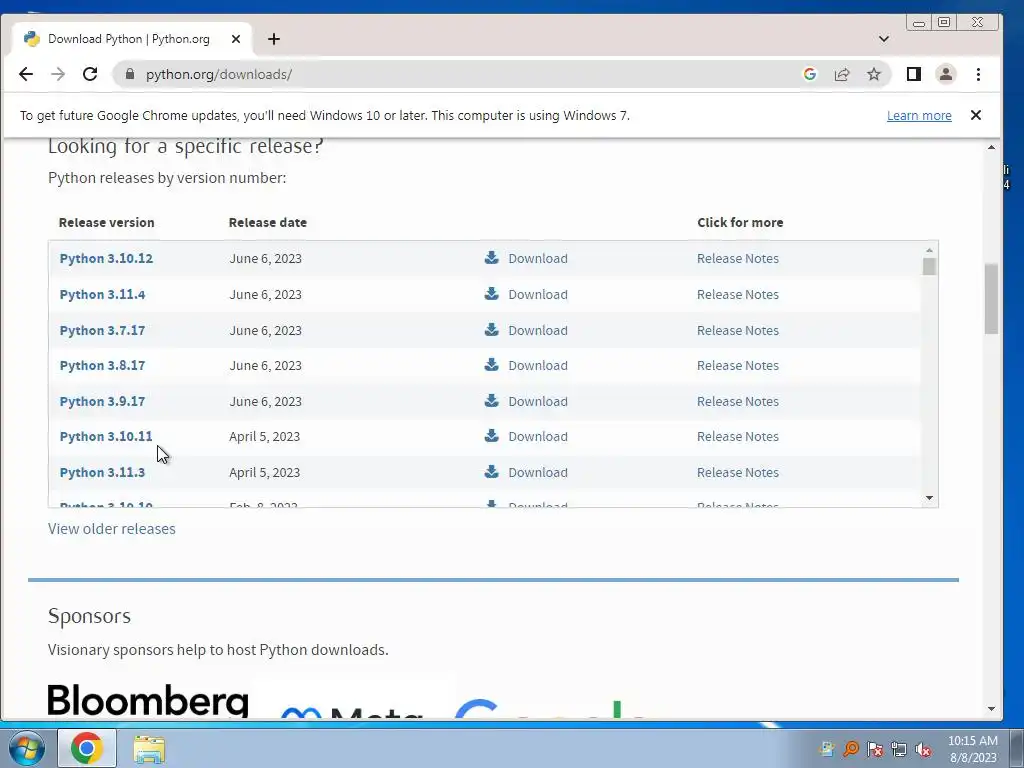Open Learn more link in update banner
1024x768 pixels.
(919, 116)
